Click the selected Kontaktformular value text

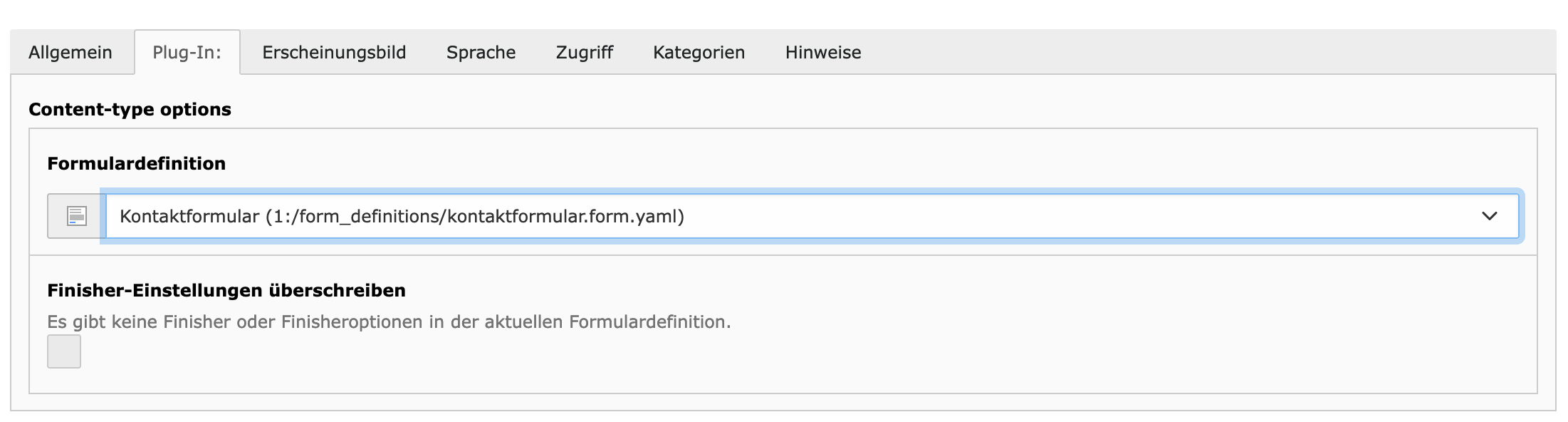pos(189,216)
